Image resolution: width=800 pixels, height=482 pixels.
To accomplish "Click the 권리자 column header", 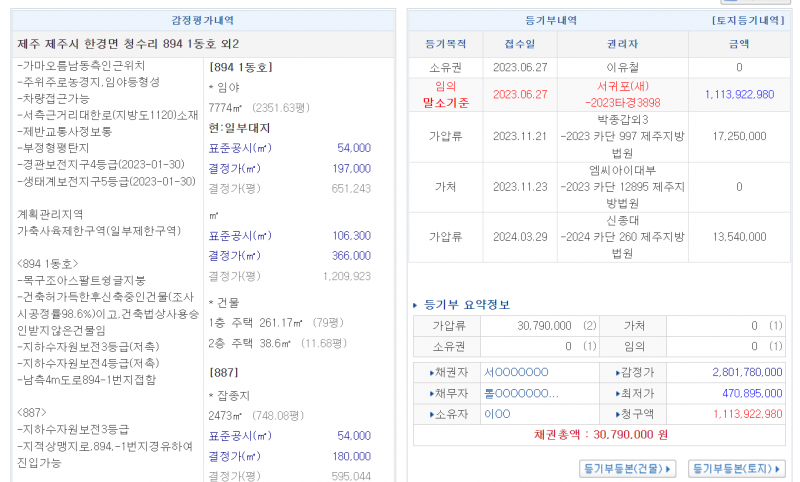I will point(622,44).
